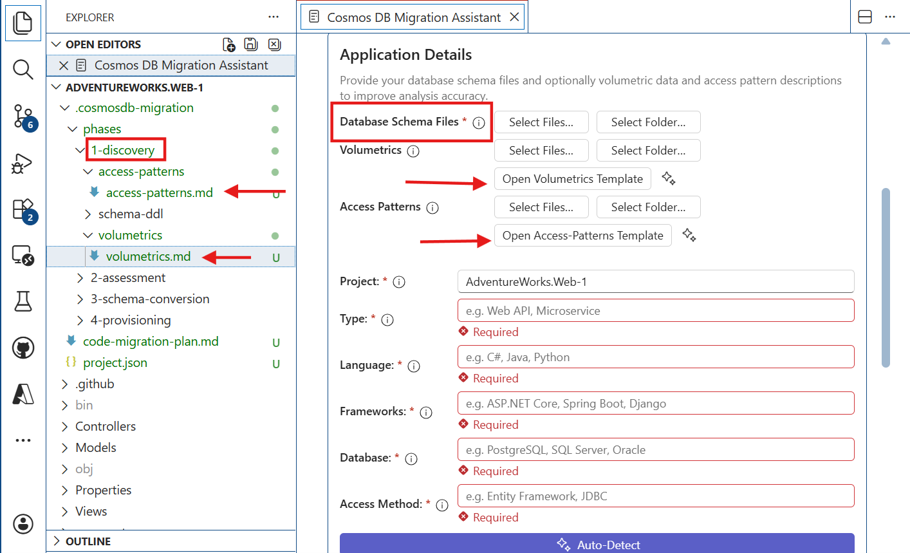The image size is (910, 553).
Task: Click the editor vertical scrollbar thumb
Action: 885,277
